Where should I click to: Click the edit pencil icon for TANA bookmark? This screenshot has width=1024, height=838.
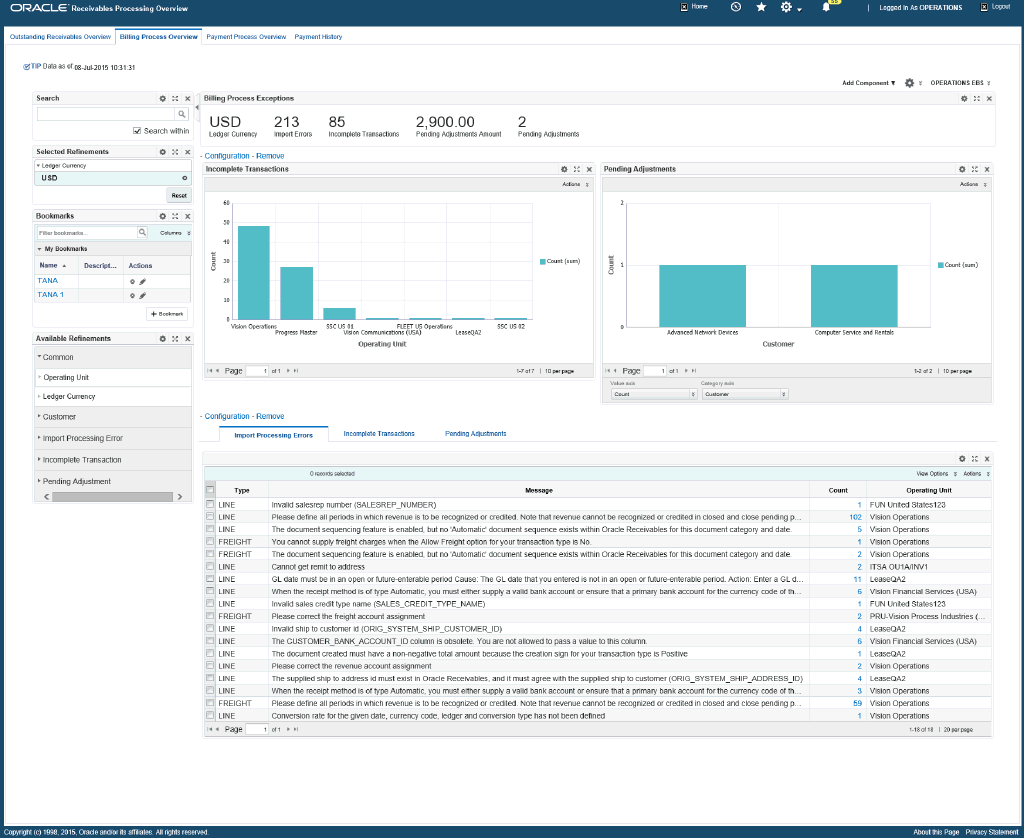point(142,282)
